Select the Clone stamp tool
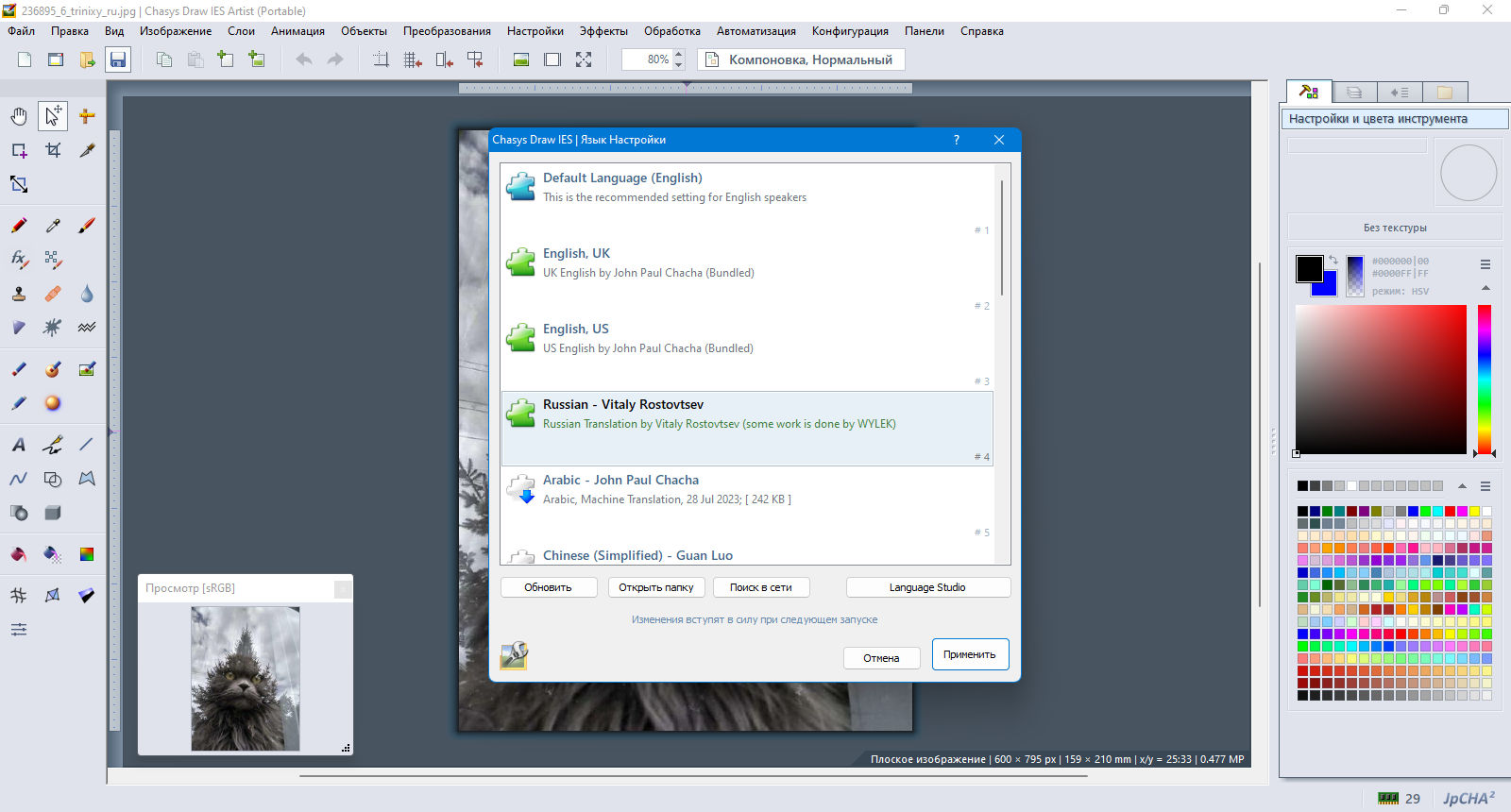 click(19, 294)
